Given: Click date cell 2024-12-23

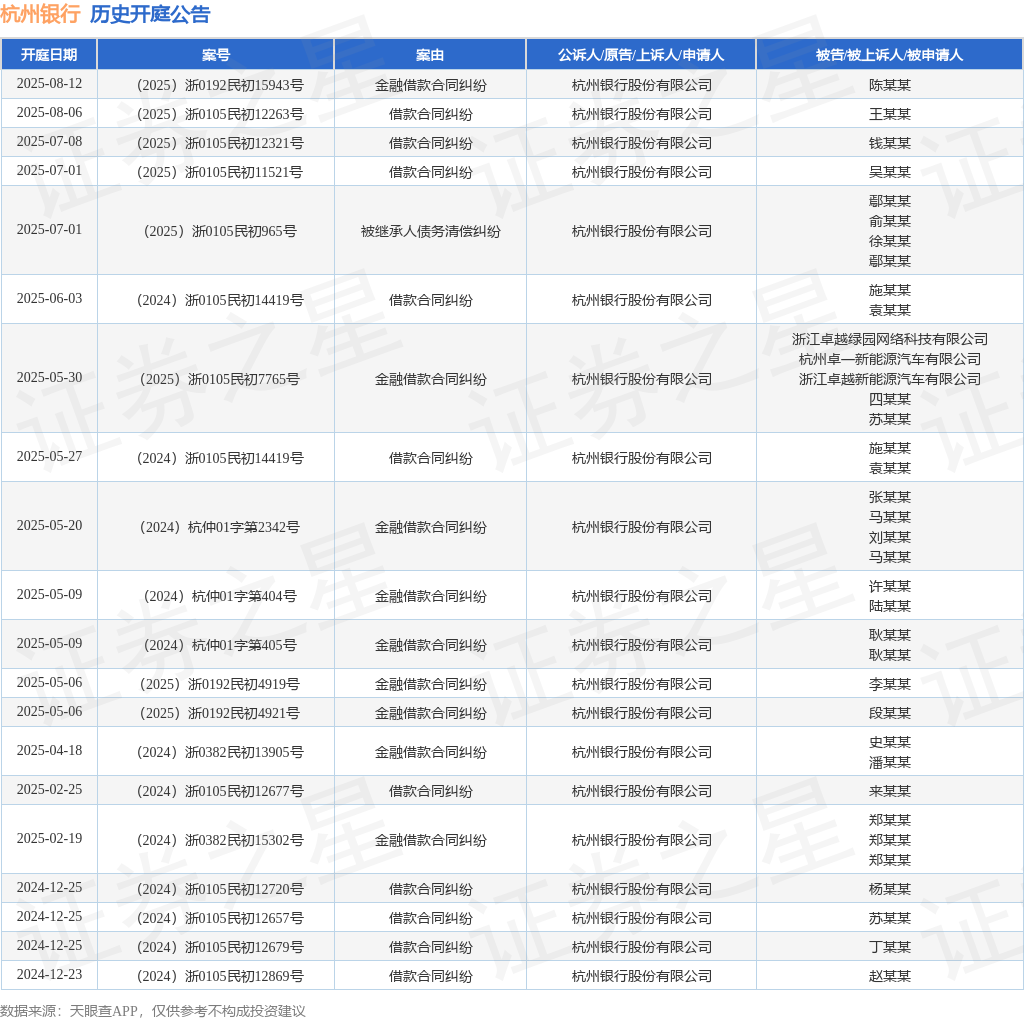Looking at the screenshot, I should (49, 974).
